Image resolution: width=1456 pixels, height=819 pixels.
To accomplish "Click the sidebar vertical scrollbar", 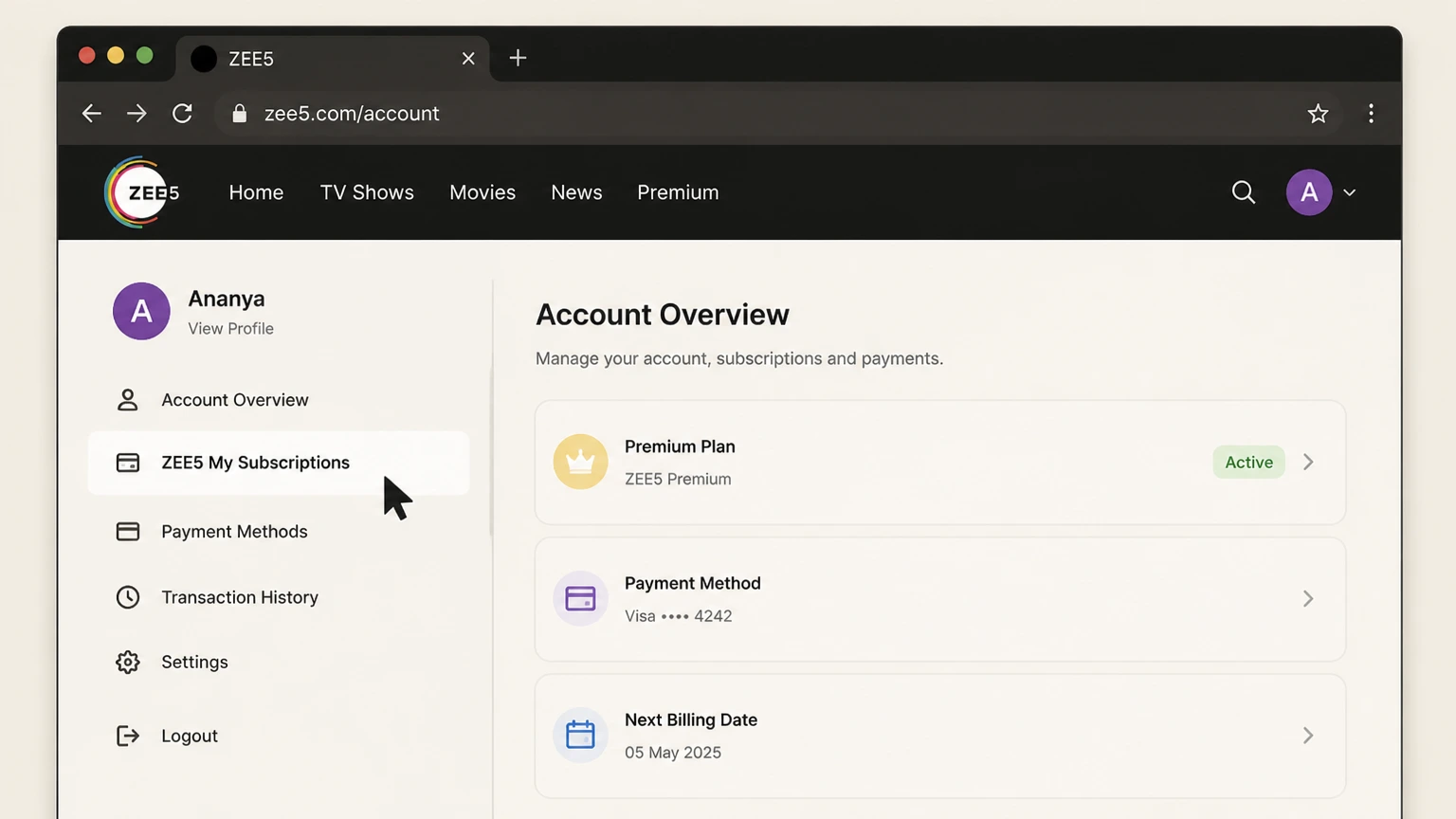I will tap(491, 453).
